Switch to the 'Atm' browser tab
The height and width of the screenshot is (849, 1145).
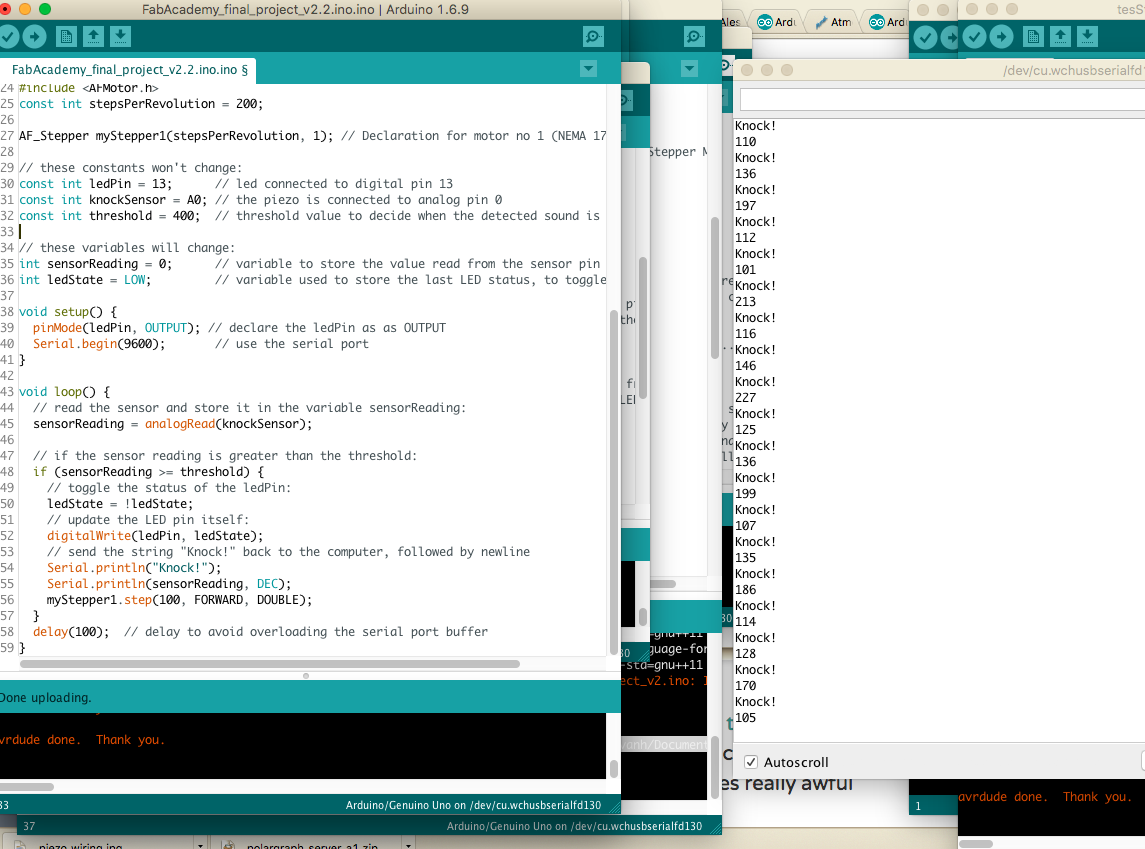pos(832,22)
